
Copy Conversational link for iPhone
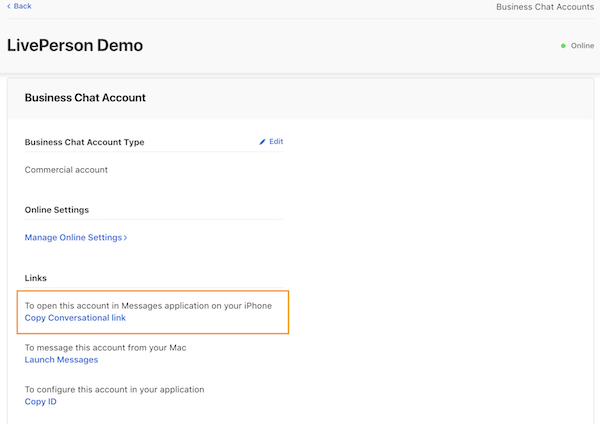tap(75, 318)
